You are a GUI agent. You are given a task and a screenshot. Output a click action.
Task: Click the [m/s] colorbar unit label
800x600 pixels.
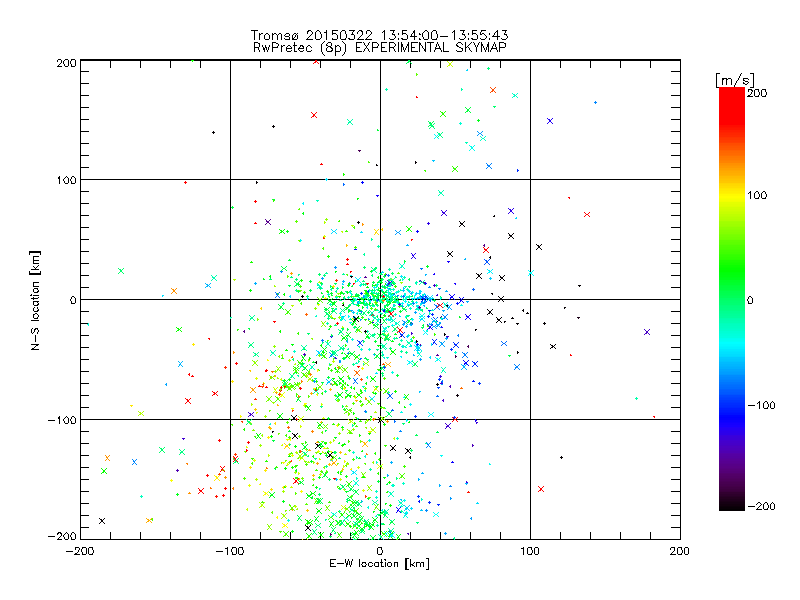click(735, 80)
